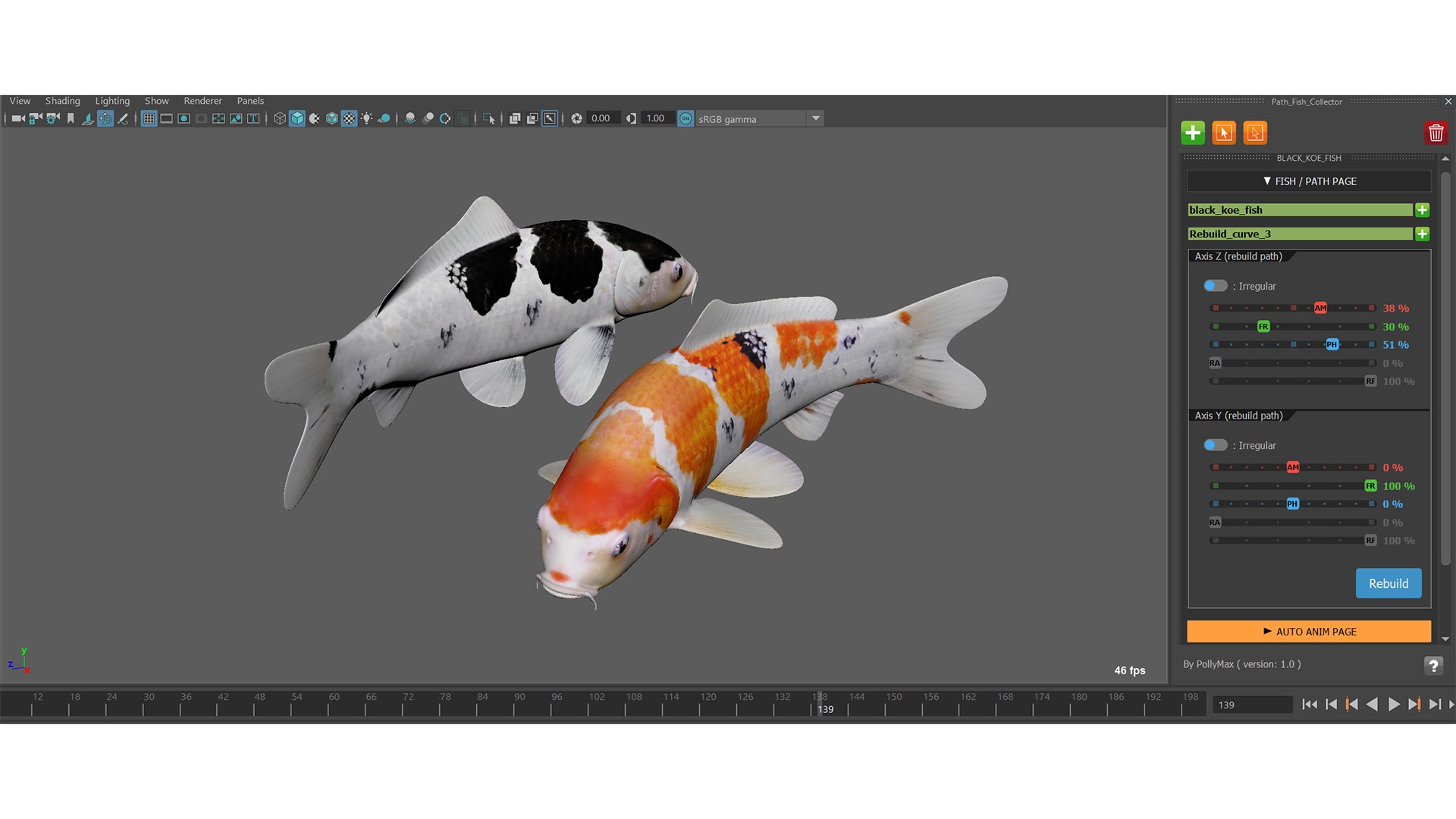The height and width of the screenshot is (819, 1456).
Task: Collapse the FISH / PATH PAGE section
Action: click(x=1309, y=181)
